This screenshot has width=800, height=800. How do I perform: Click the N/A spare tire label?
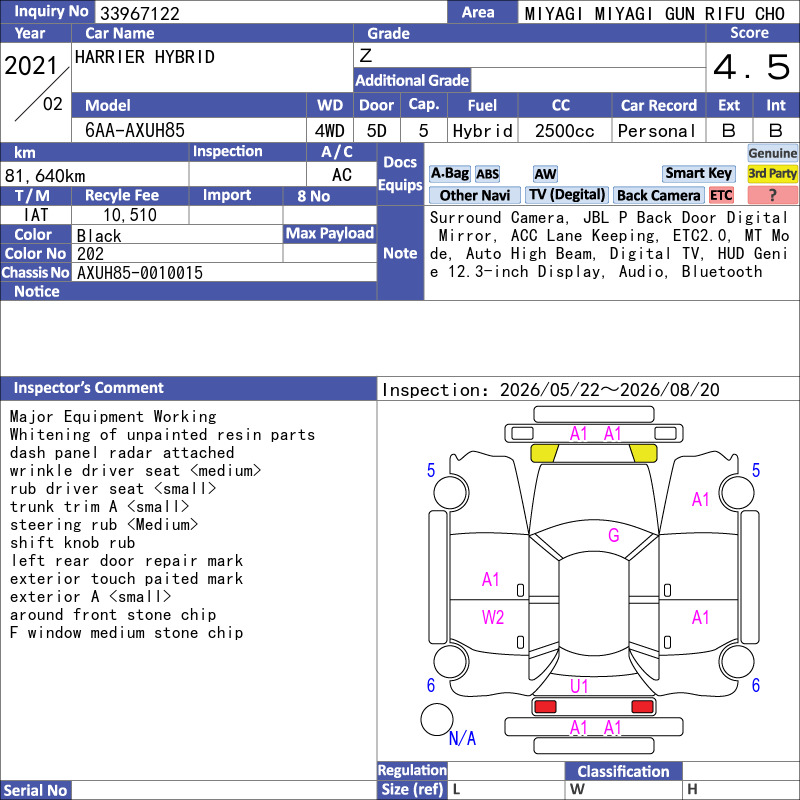(462, 738)
